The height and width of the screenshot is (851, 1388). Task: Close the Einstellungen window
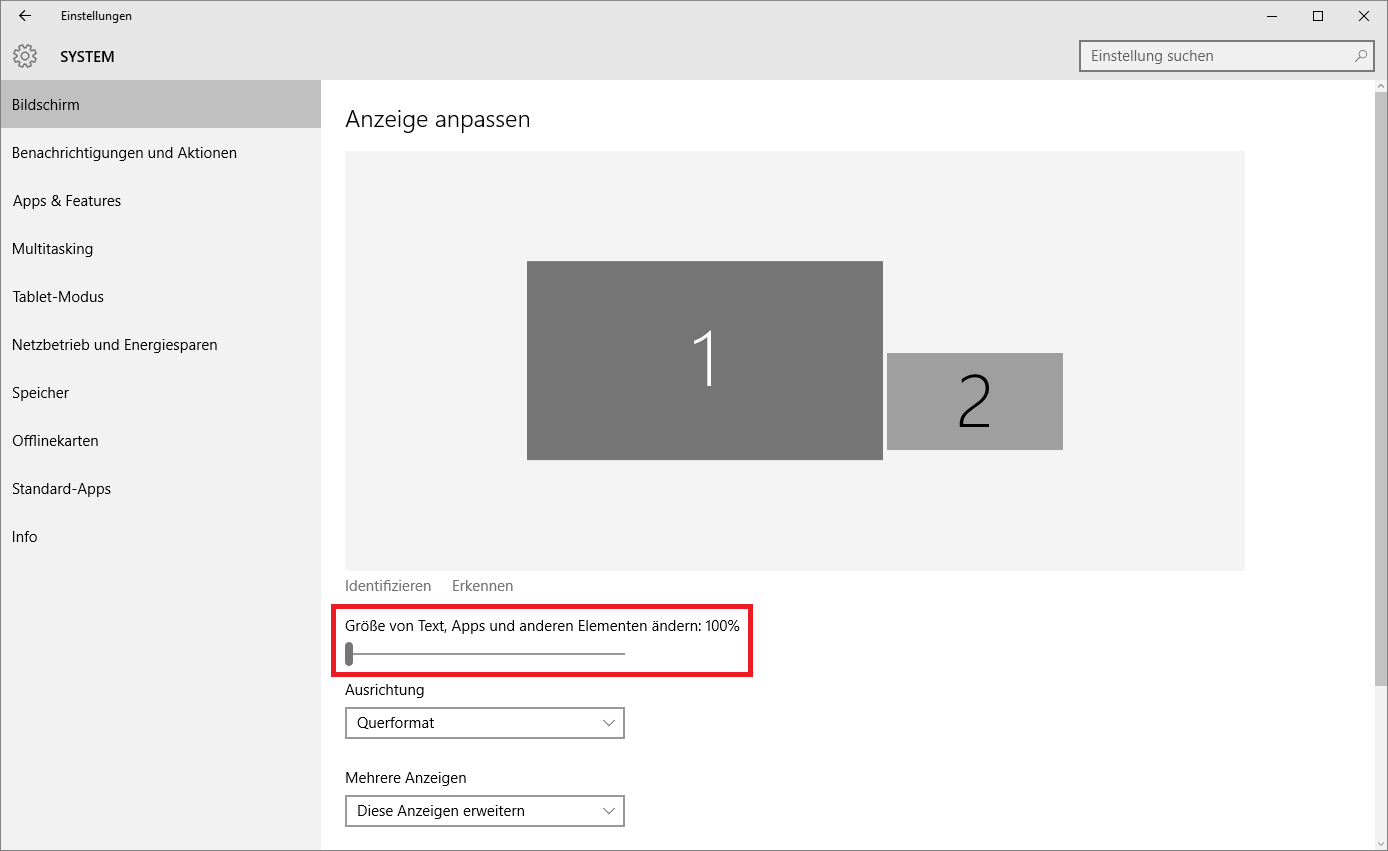1364,16
